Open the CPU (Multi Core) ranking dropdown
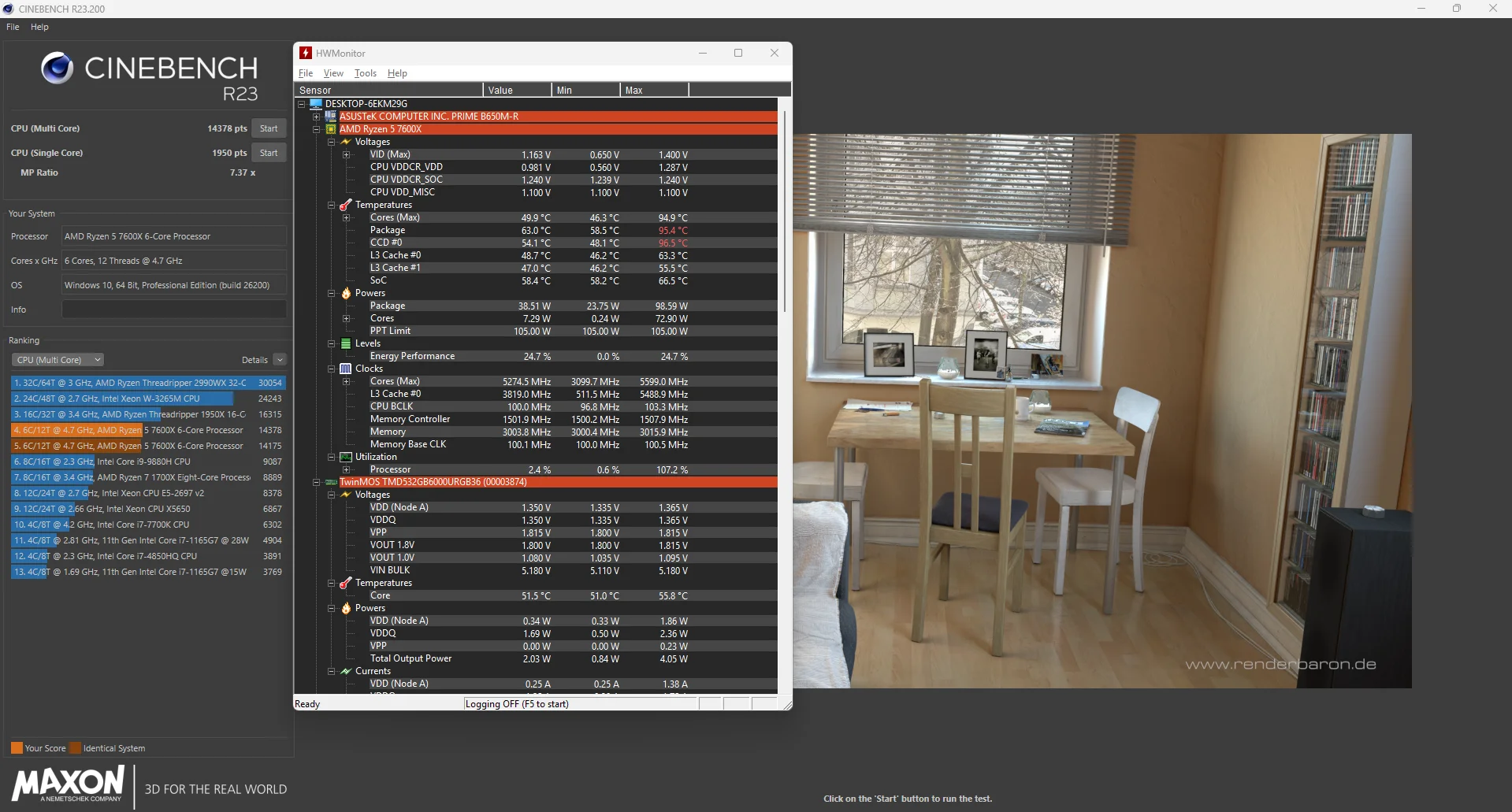 coord(58,360)
